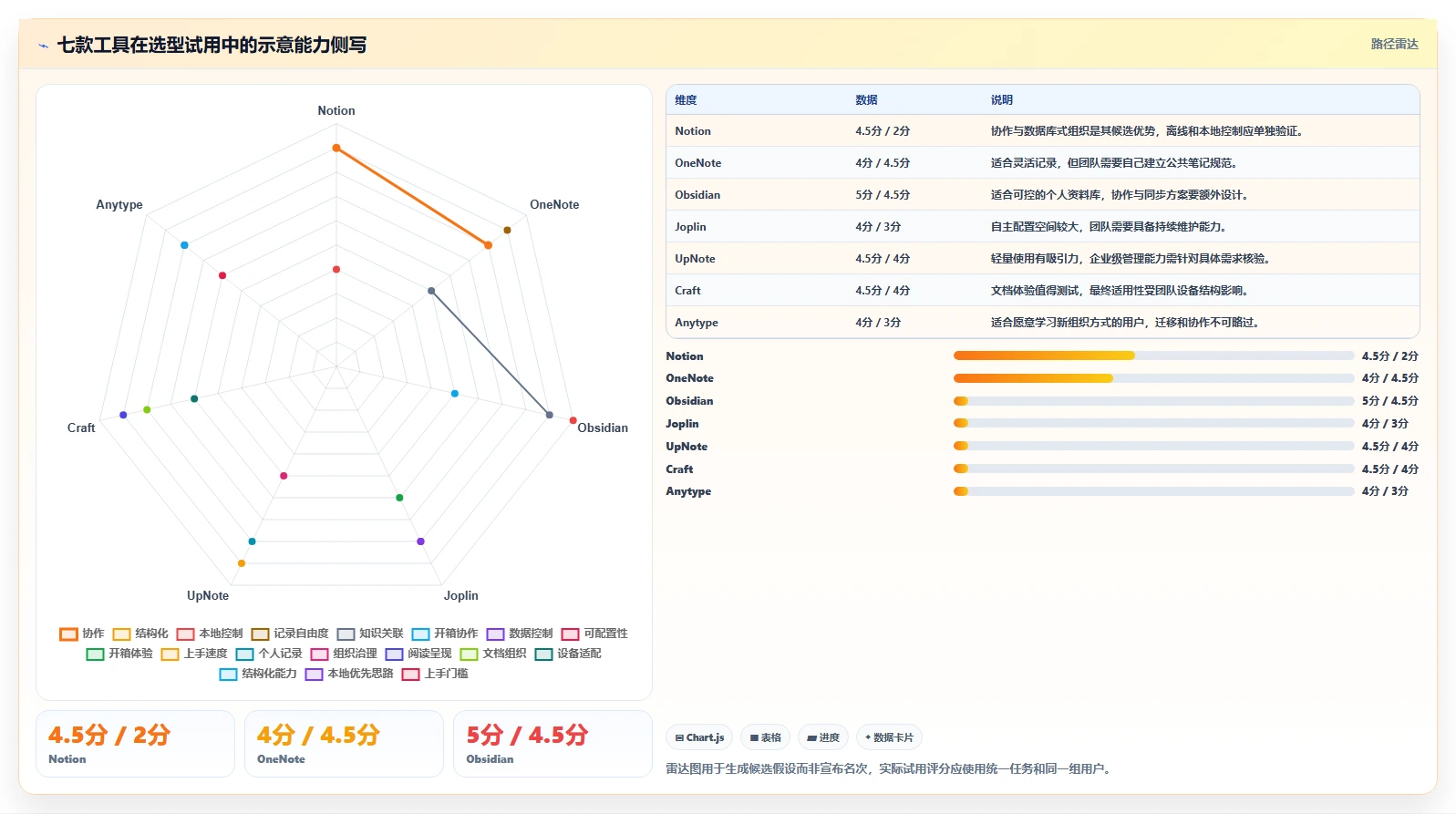This screenshot has height=814, width=1456.
Task: Click the 本地优先思路 legend entry
Action: pos(349,674)
